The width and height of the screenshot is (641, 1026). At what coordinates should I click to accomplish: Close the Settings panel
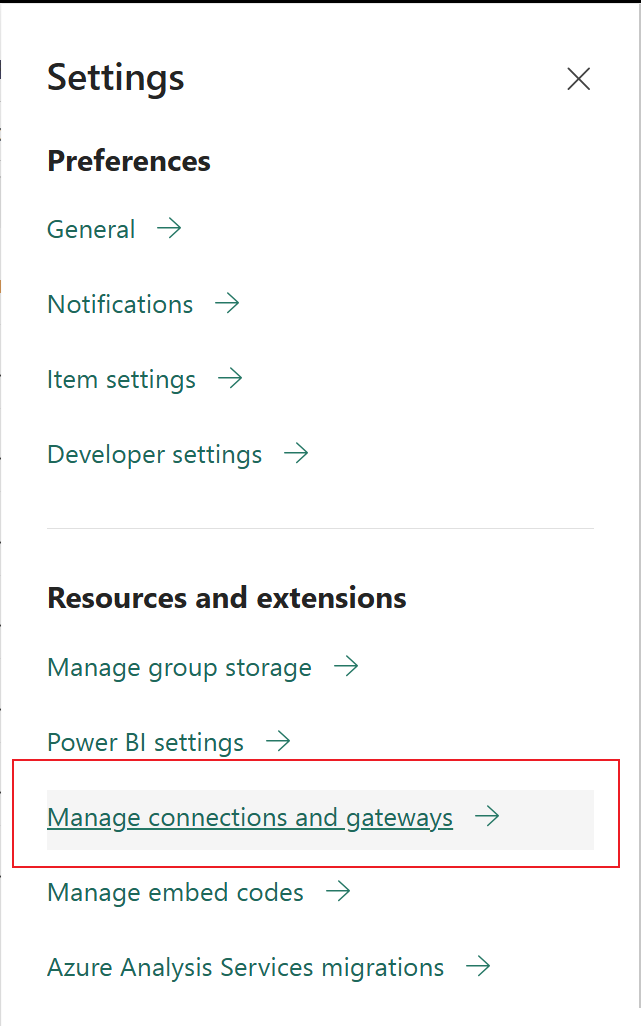click(x=578, y=79)
